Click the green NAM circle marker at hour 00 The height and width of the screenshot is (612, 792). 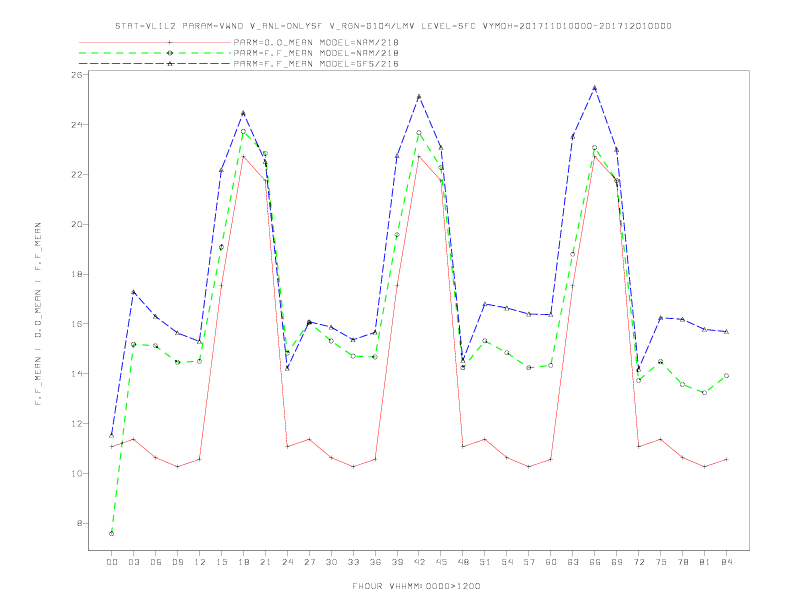click(112, 534)
